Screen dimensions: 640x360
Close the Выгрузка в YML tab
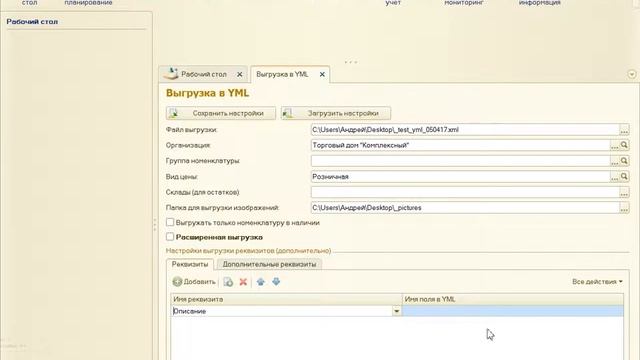click(x=322, y=74)
